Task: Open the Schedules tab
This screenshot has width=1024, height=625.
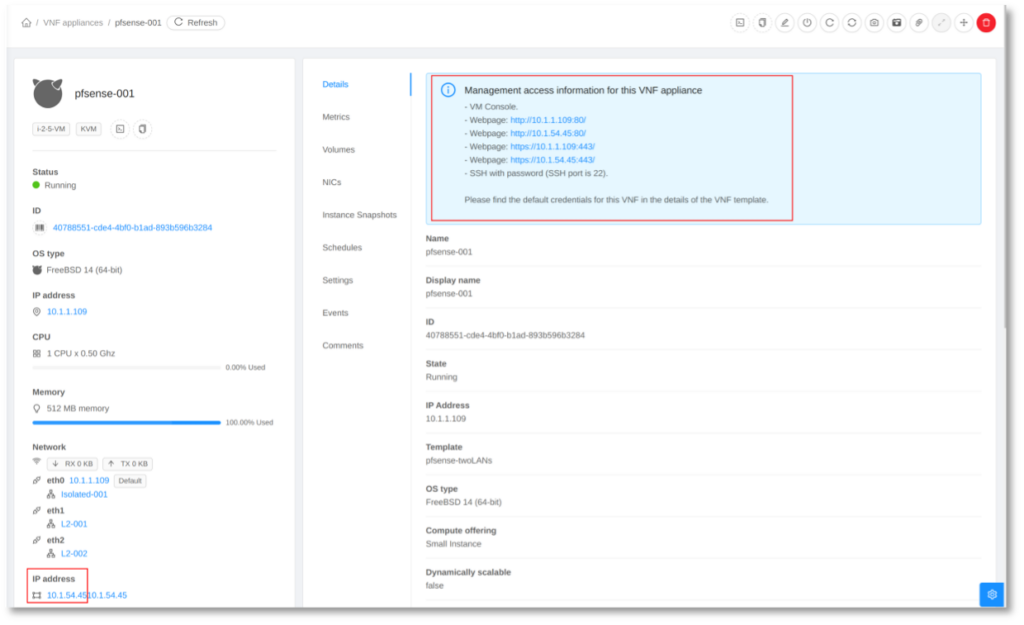Action: (342, 248)
